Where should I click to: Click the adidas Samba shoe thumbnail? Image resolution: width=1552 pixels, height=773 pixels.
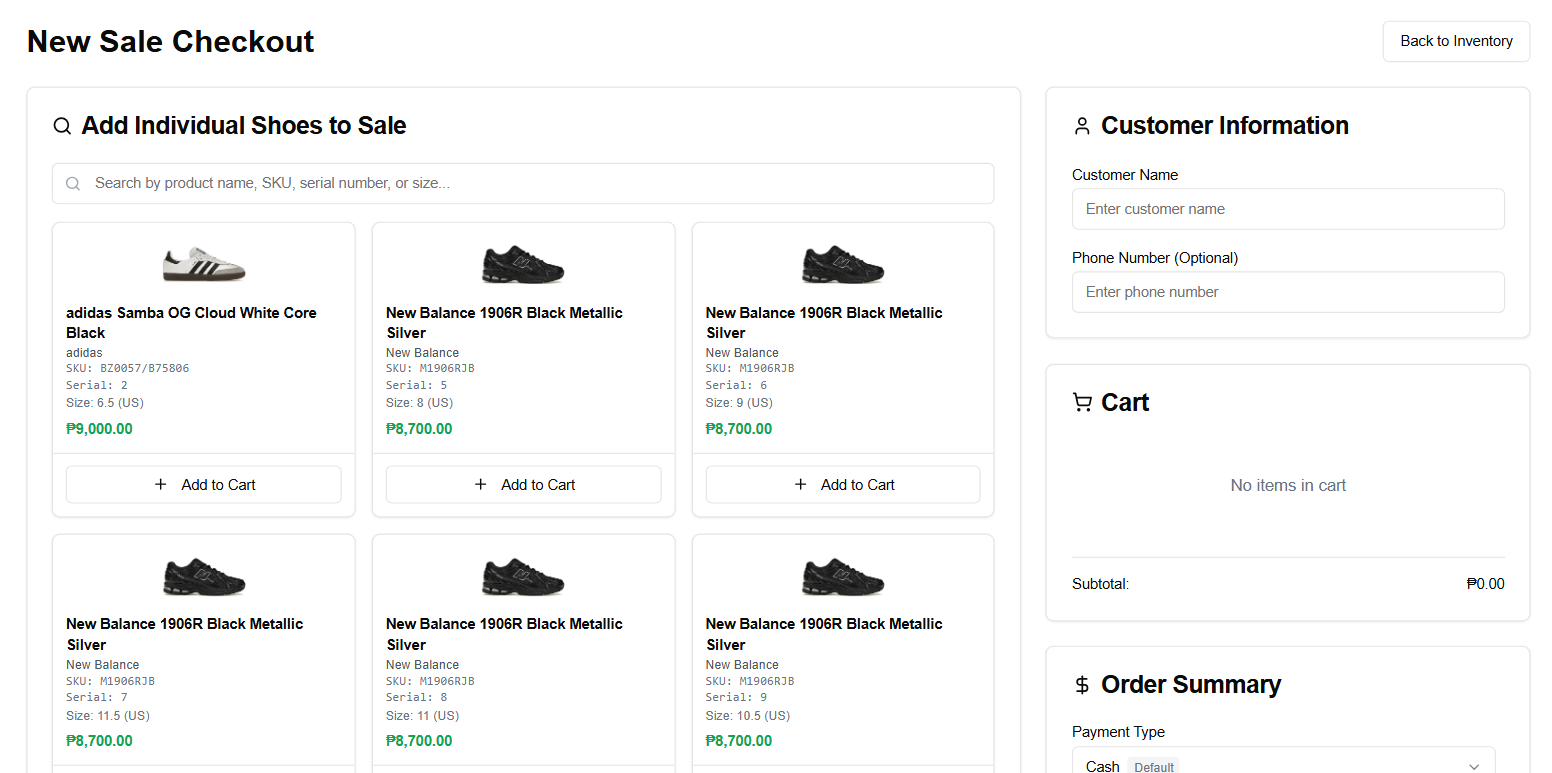tap(204, 264)
